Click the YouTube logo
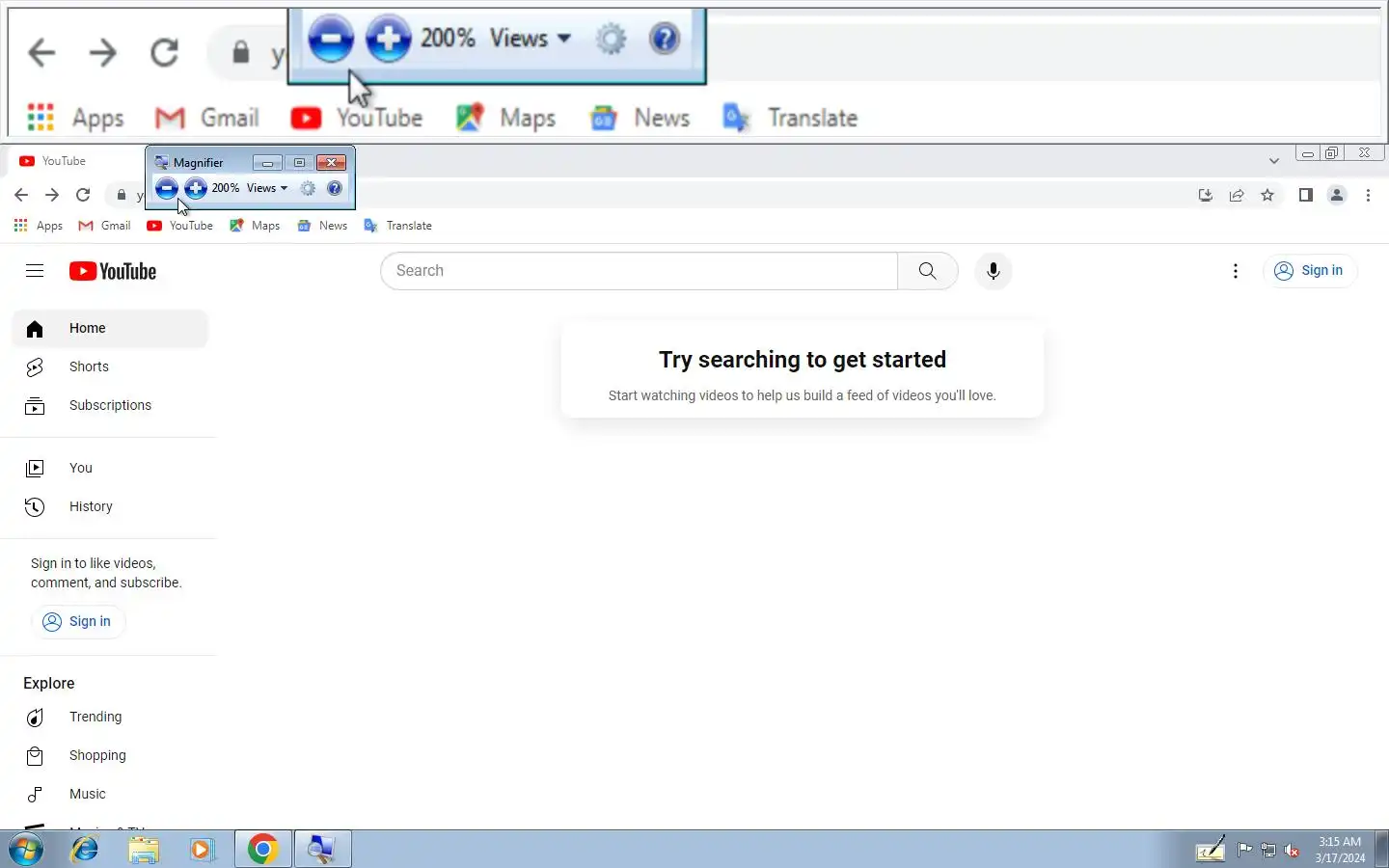 coord(113,271)
